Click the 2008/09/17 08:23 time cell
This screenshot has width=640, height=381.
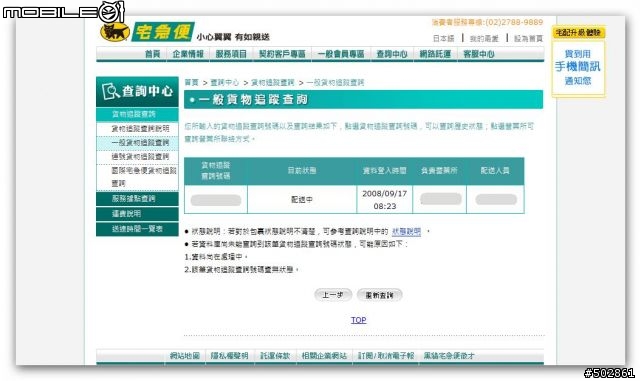point(384,199)
